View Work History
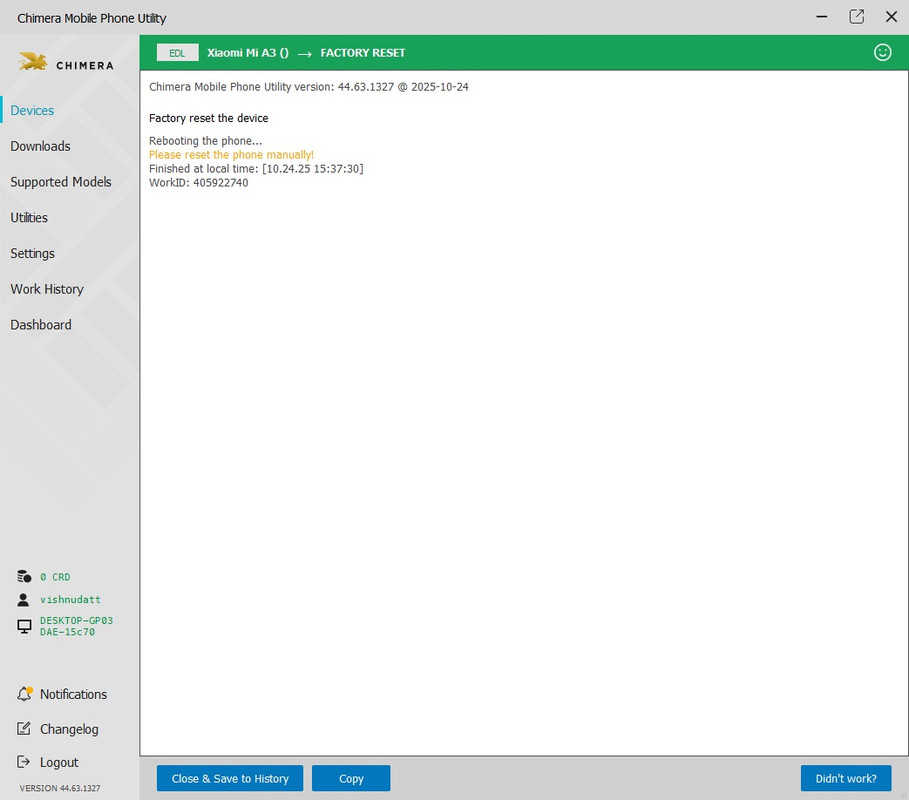The image size is (909, 800). click(x=47, y=289)
